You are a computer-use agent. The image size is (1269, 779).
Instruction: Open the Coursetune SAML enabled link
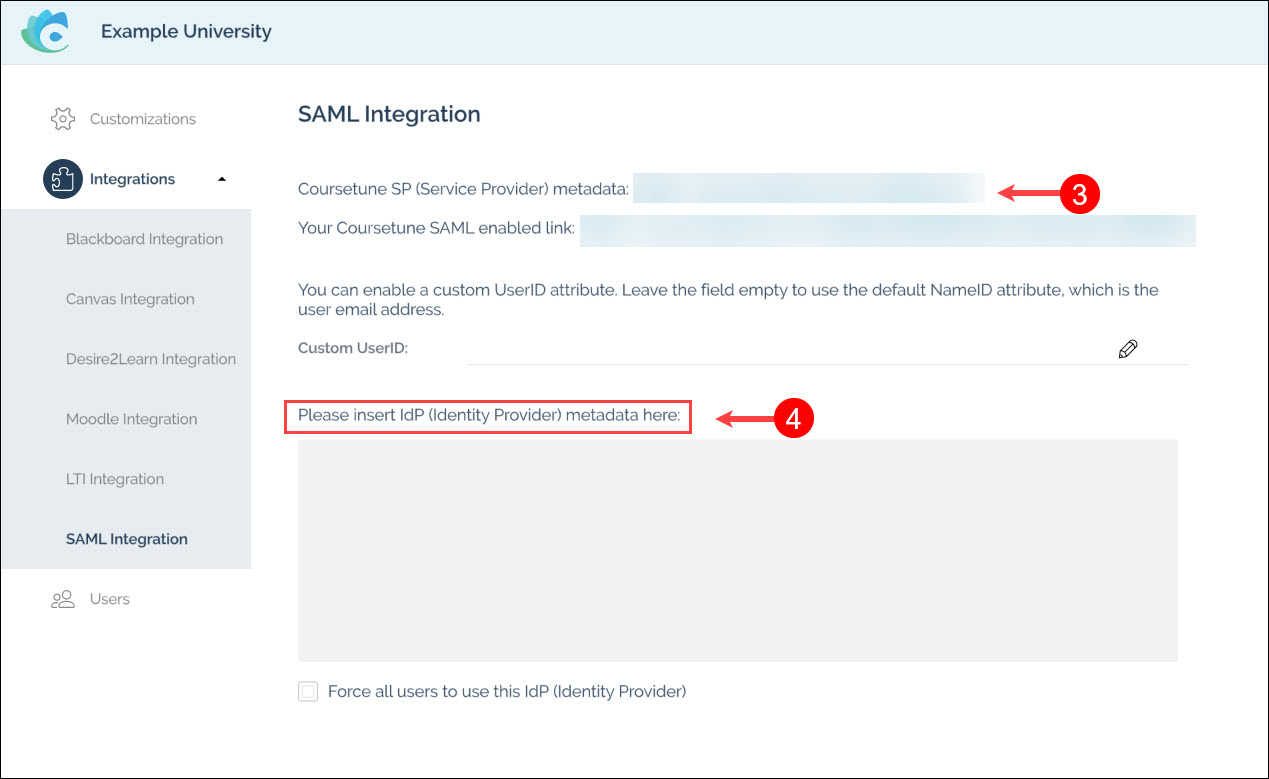tap(887, 229)
